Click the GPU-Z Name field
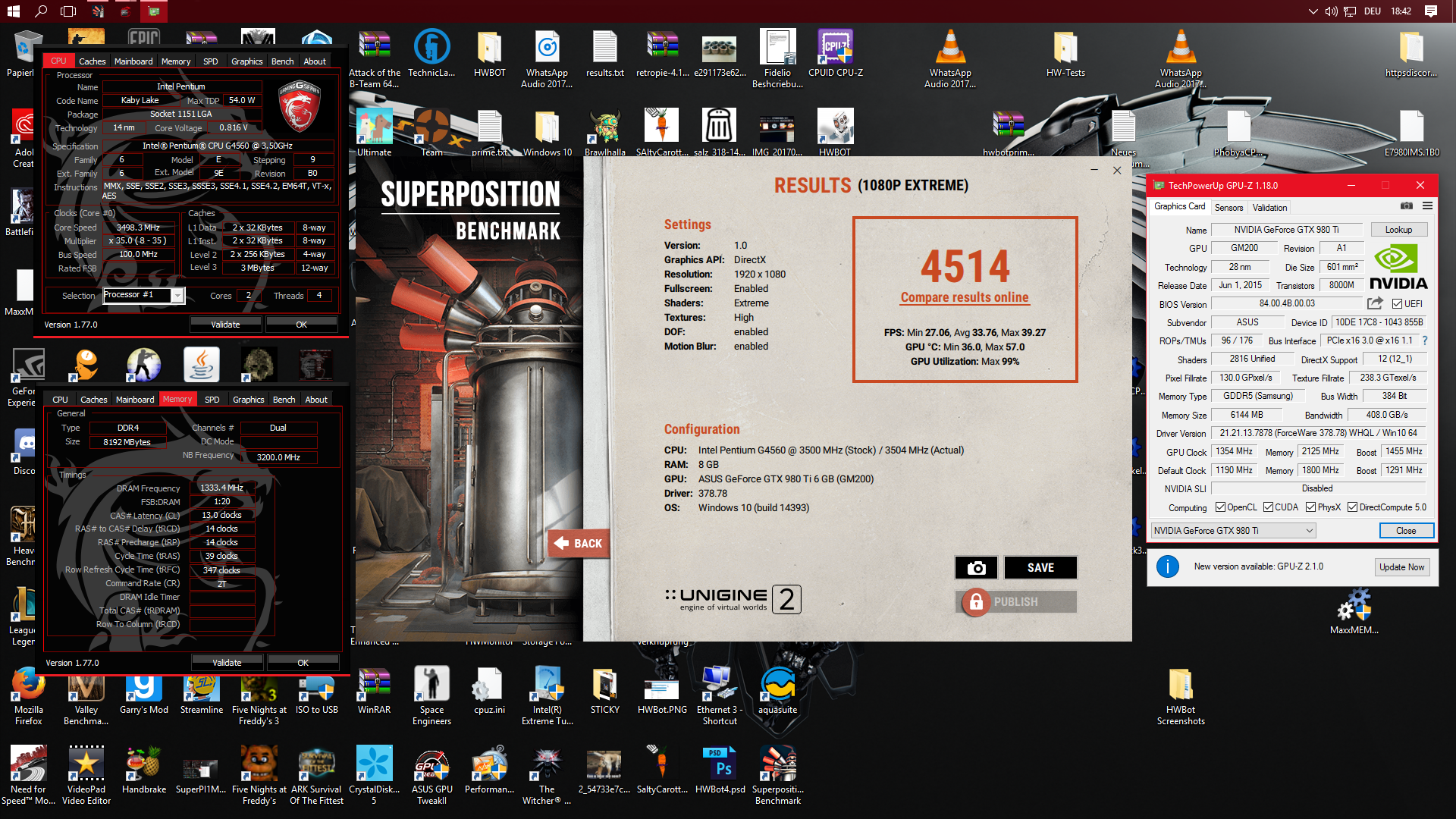This screenshot has height=819, width=1456. point(1286,230)
